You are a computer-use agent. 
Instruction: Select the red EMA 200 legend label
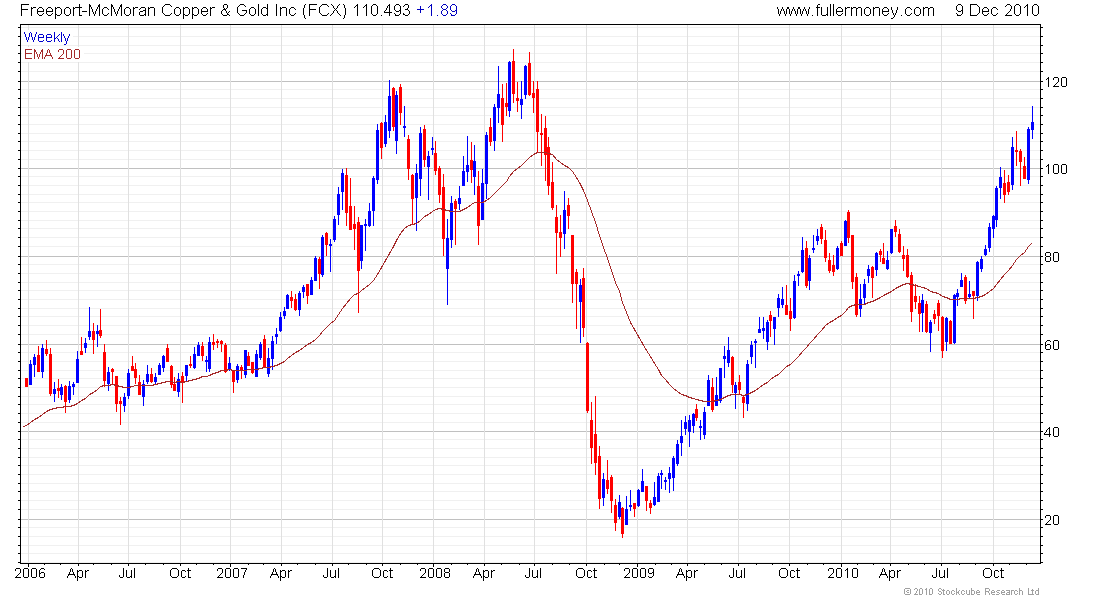(53, 54)
